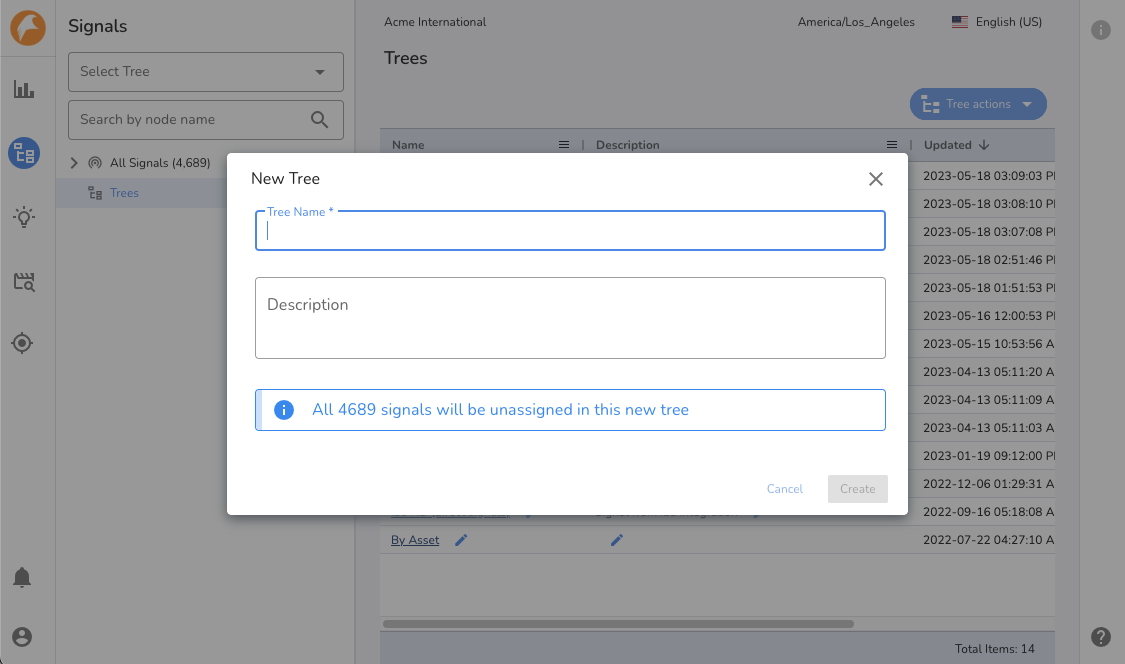The height and width of the screenshot is (664, 1125).
Task: Open the lightbulb insights icon
Action: pos(24,217)
